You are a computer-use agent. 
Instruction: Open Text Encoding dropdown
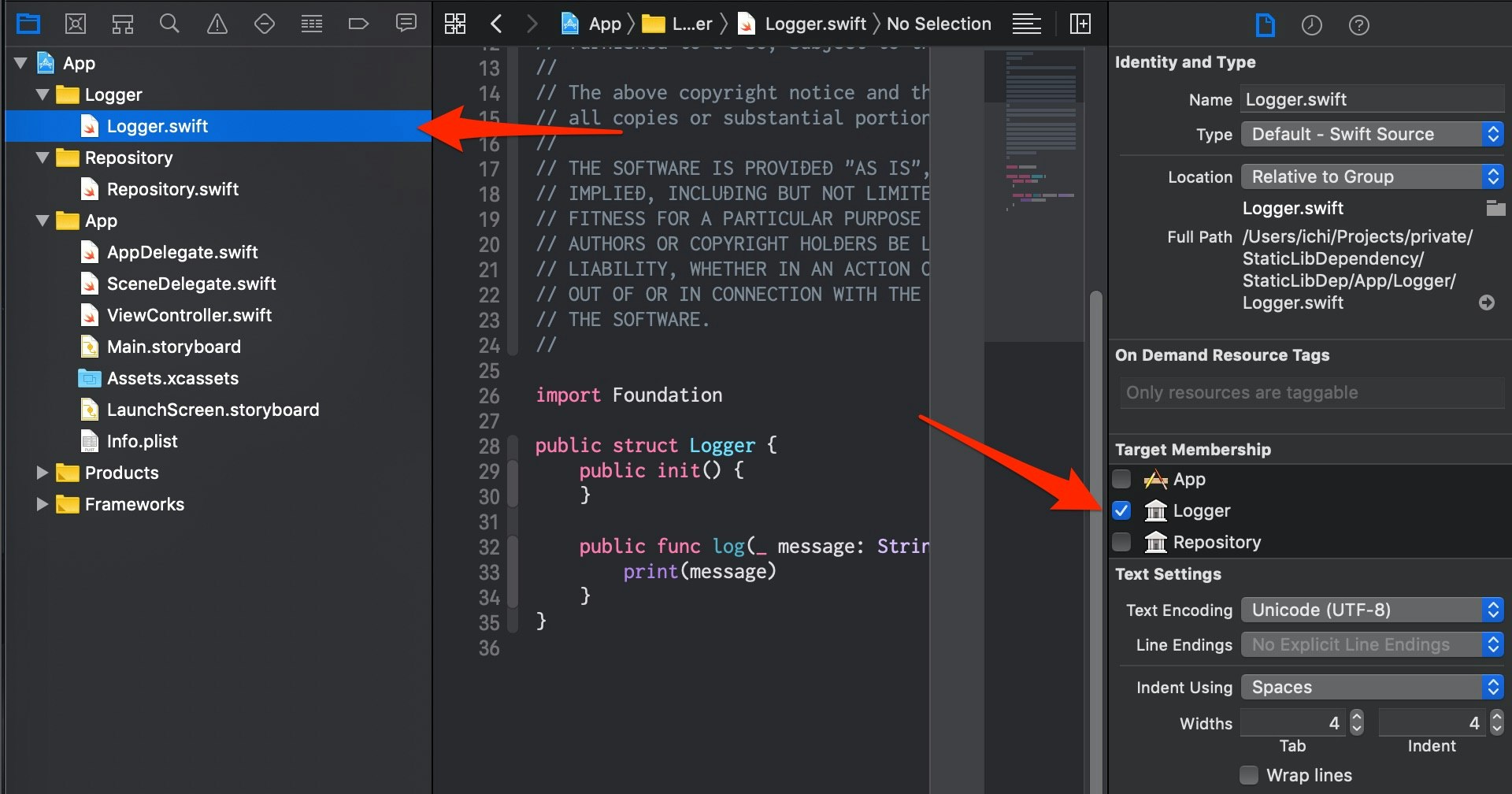(1373, 610)
